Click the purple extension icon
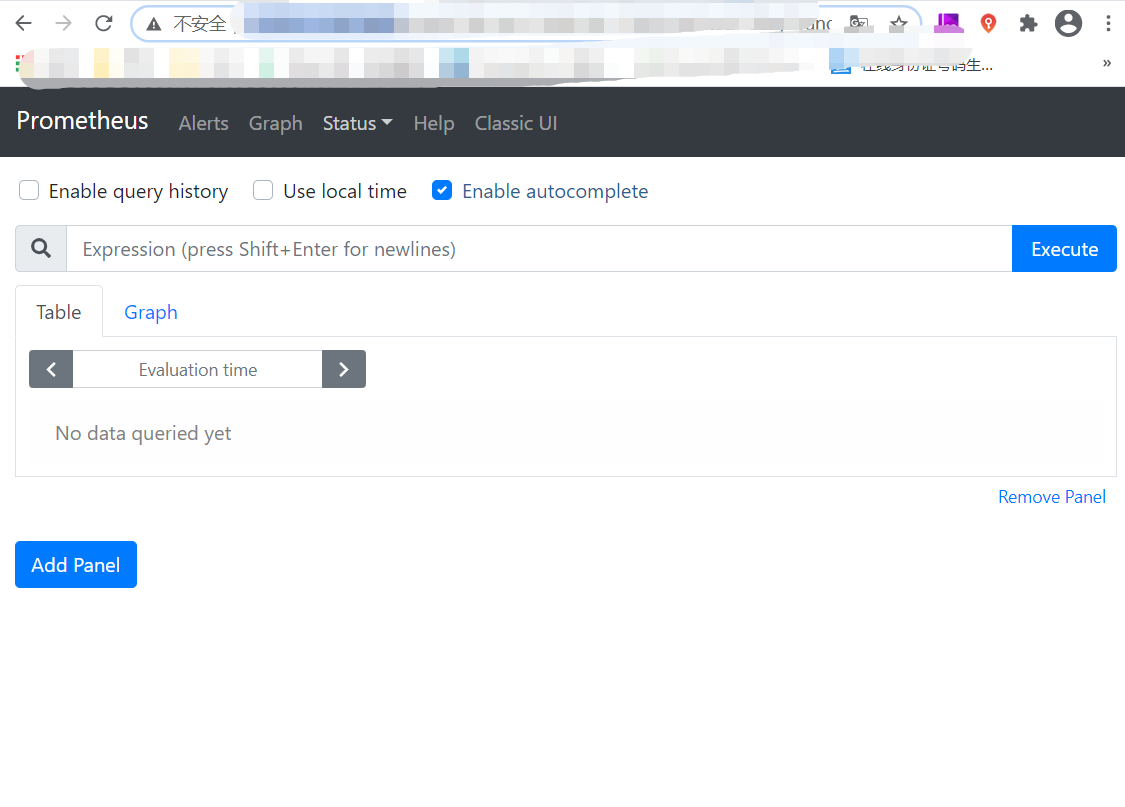Screen dimensions: 1125x807 pos(949,24)
